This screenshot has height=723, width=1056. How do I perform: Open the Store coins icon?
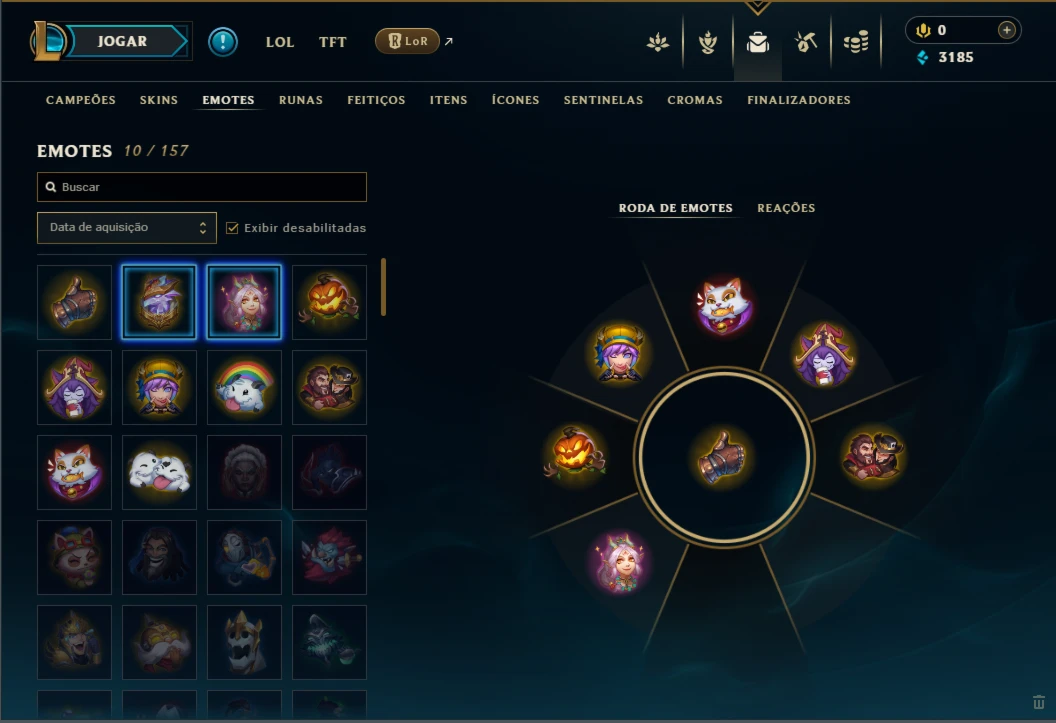point(856,42)
